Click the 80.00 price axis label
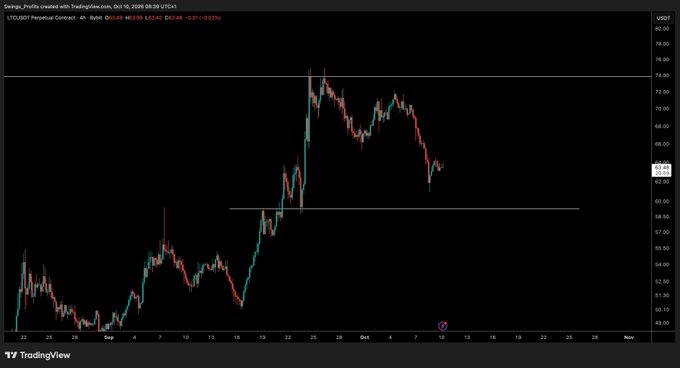680x368 pixels. point(662,29)
